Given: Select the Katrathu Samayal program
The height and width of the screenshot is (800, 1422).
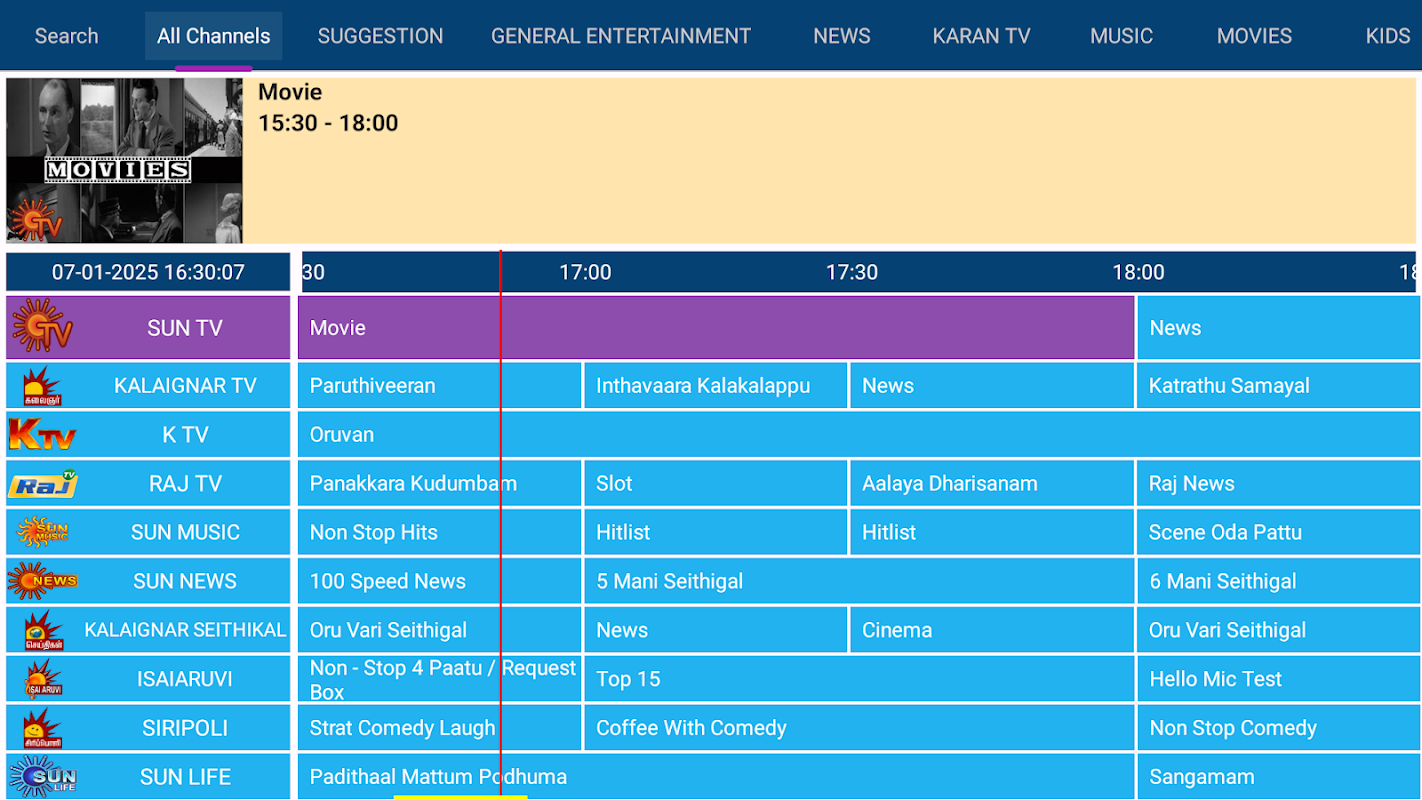Looking at the screenshot, I should point(1278,386).
